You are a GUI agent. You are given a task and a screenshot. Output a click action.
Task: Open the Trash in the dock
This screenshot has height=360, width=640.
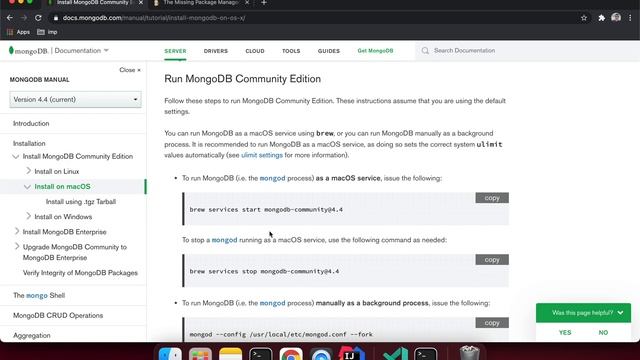tap(469, 353)
